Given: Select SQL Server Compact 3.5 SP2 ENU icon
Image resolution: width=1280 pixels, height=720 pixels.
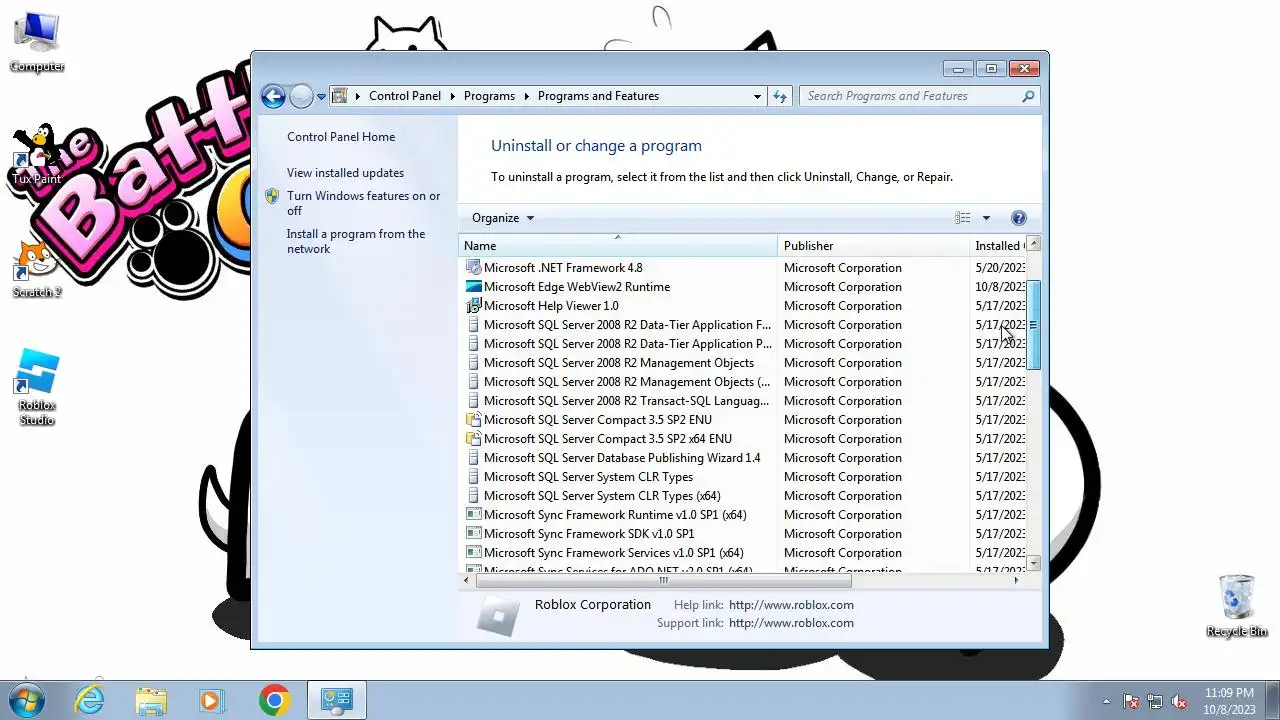Looking at the screenshot, I should (474, 420).
